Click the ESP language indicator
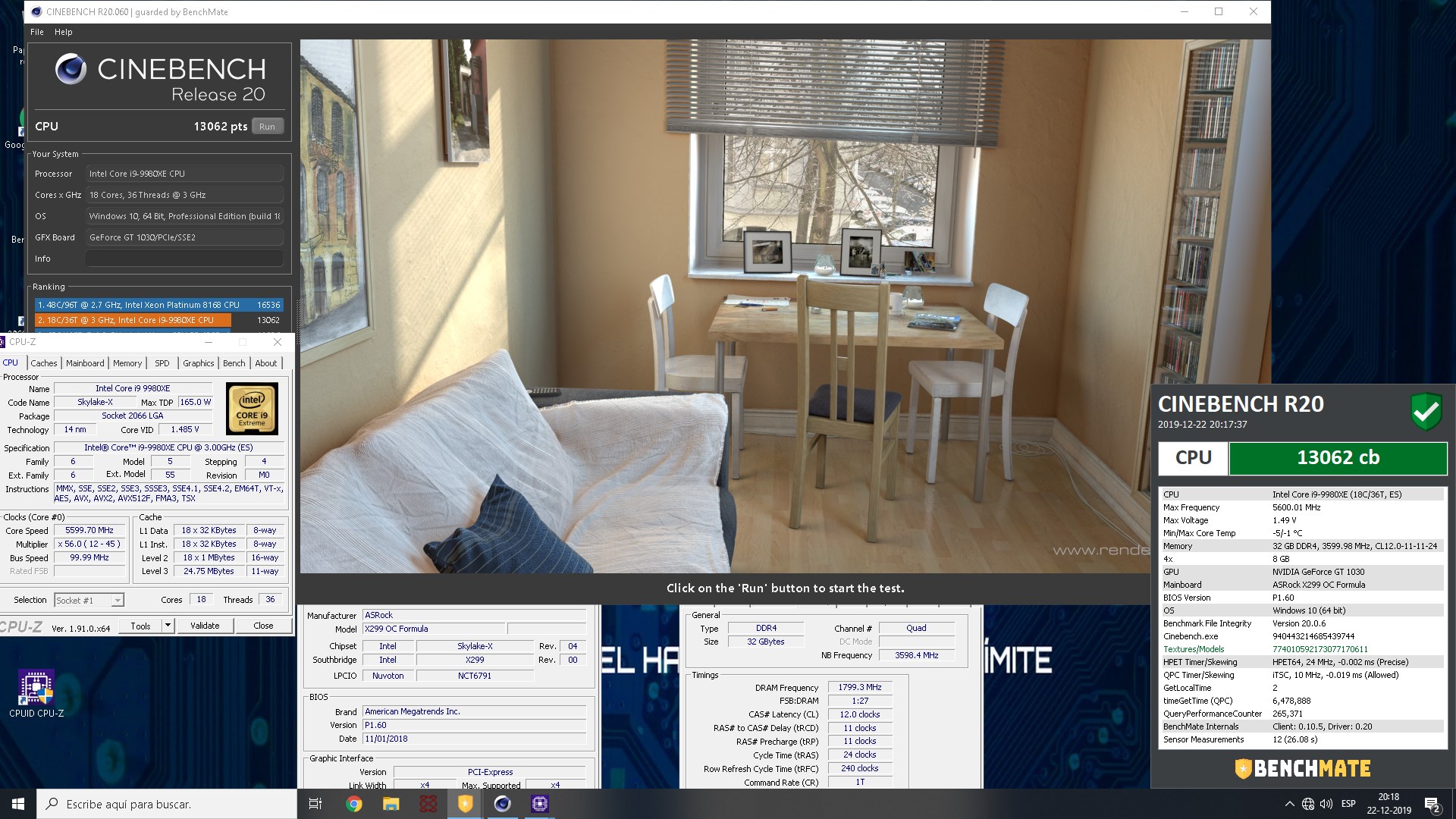Image resolution: width=1456 pixels, height=819 pixels. tap(1348, 804)
